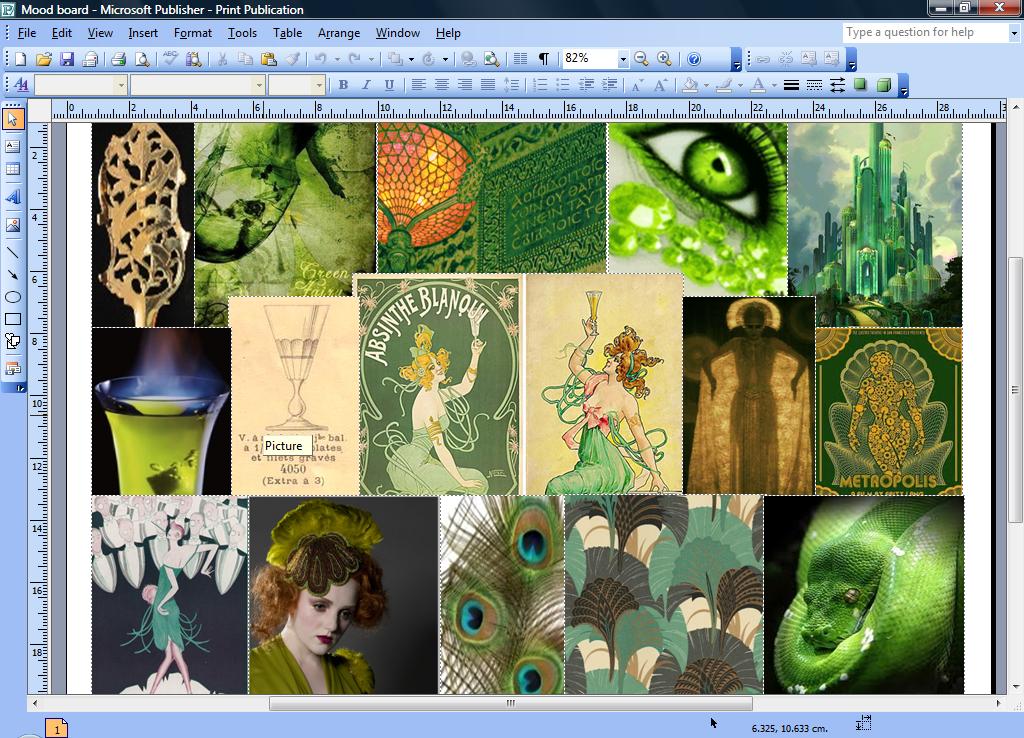Open the File menu
Screen dimensions: 1024x738
coord(26,33)
